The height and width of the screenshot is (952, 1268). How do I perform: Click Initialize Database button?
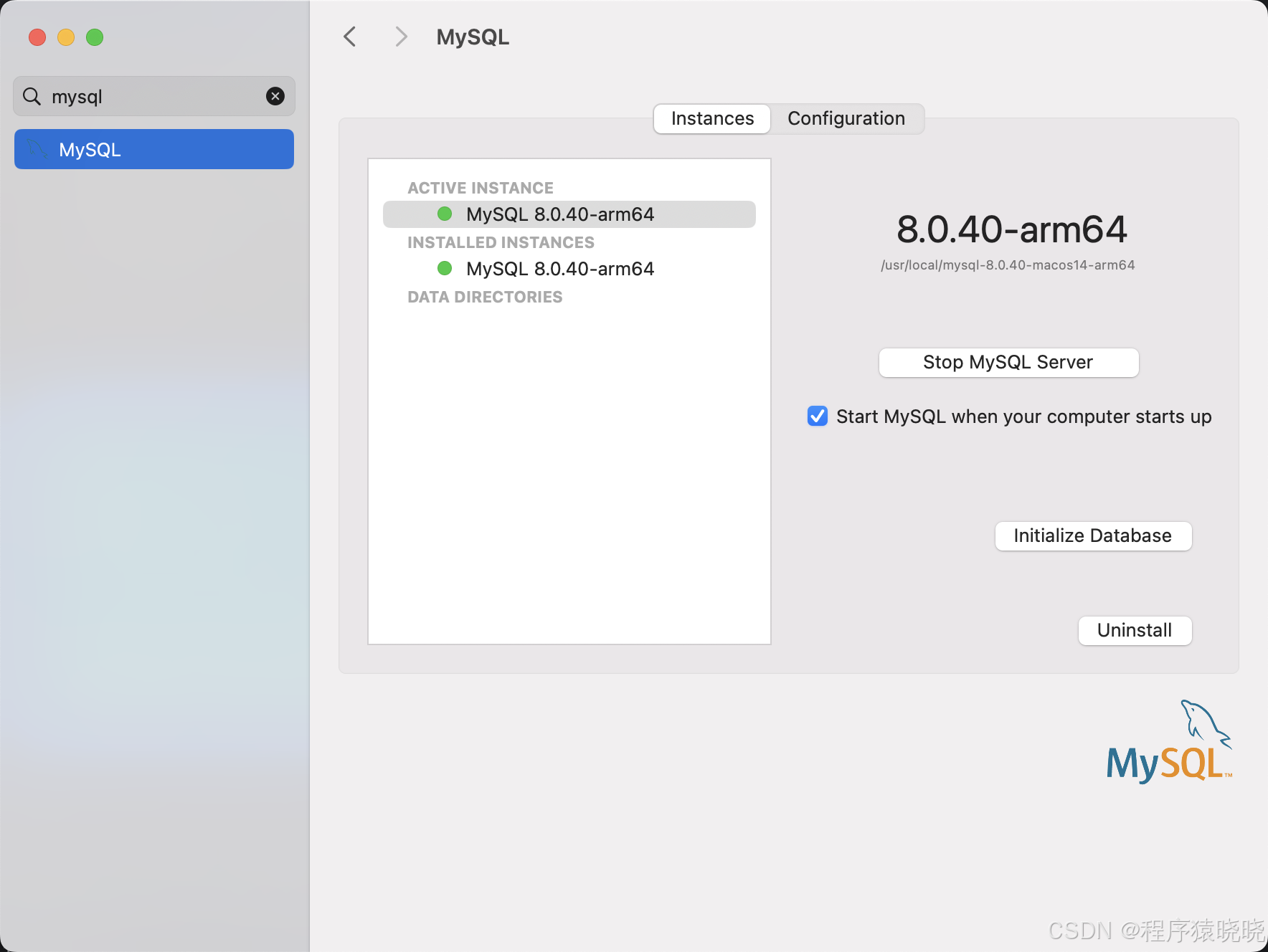(x=1093, y=535)
